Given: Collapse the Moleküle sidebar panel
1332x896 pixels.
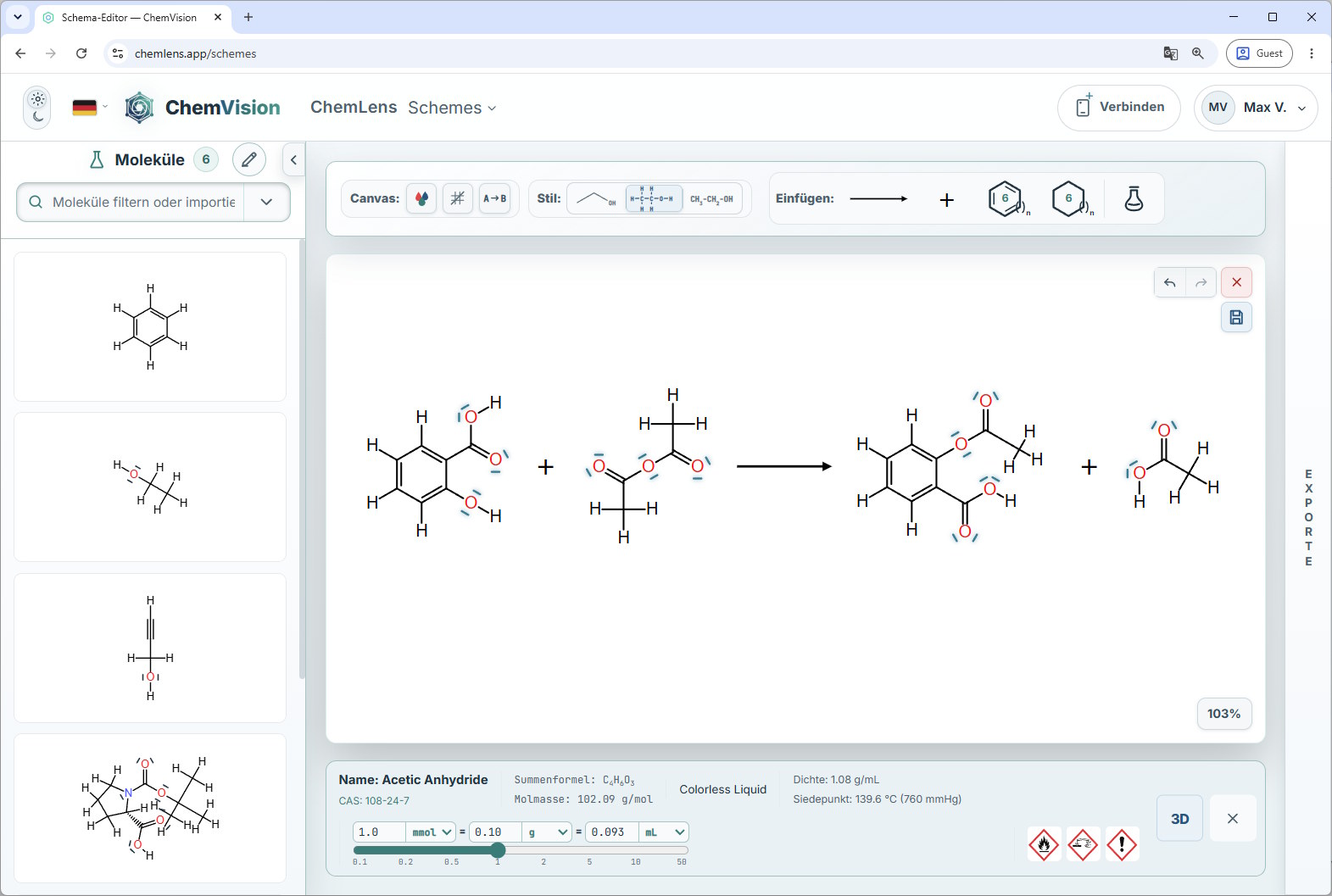Looking at the screenshot, I should (x=293, y=159).
